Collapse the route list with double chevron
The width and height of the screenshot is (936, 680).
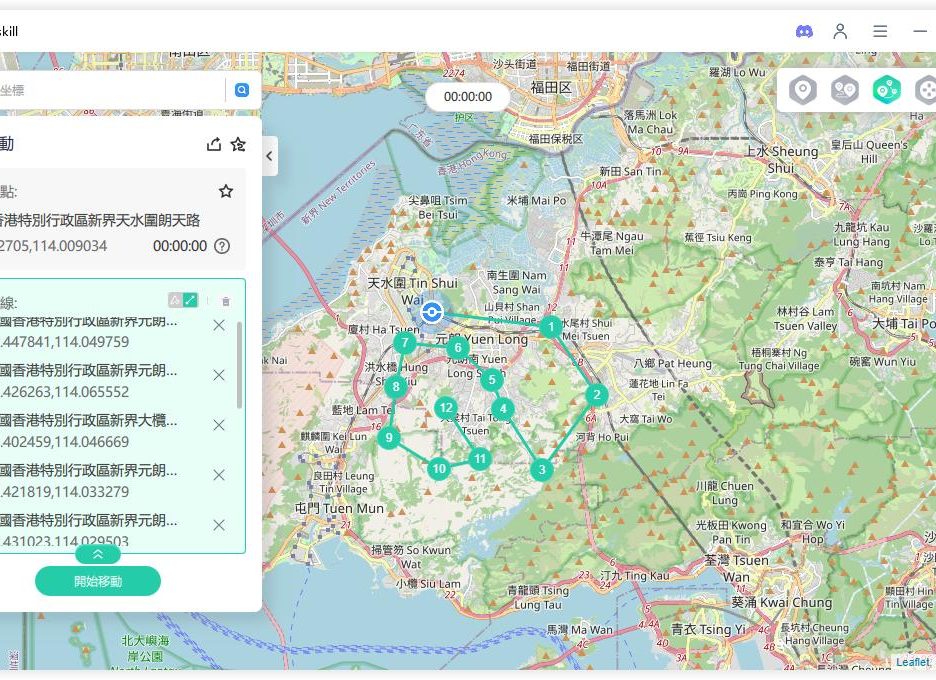97,554
